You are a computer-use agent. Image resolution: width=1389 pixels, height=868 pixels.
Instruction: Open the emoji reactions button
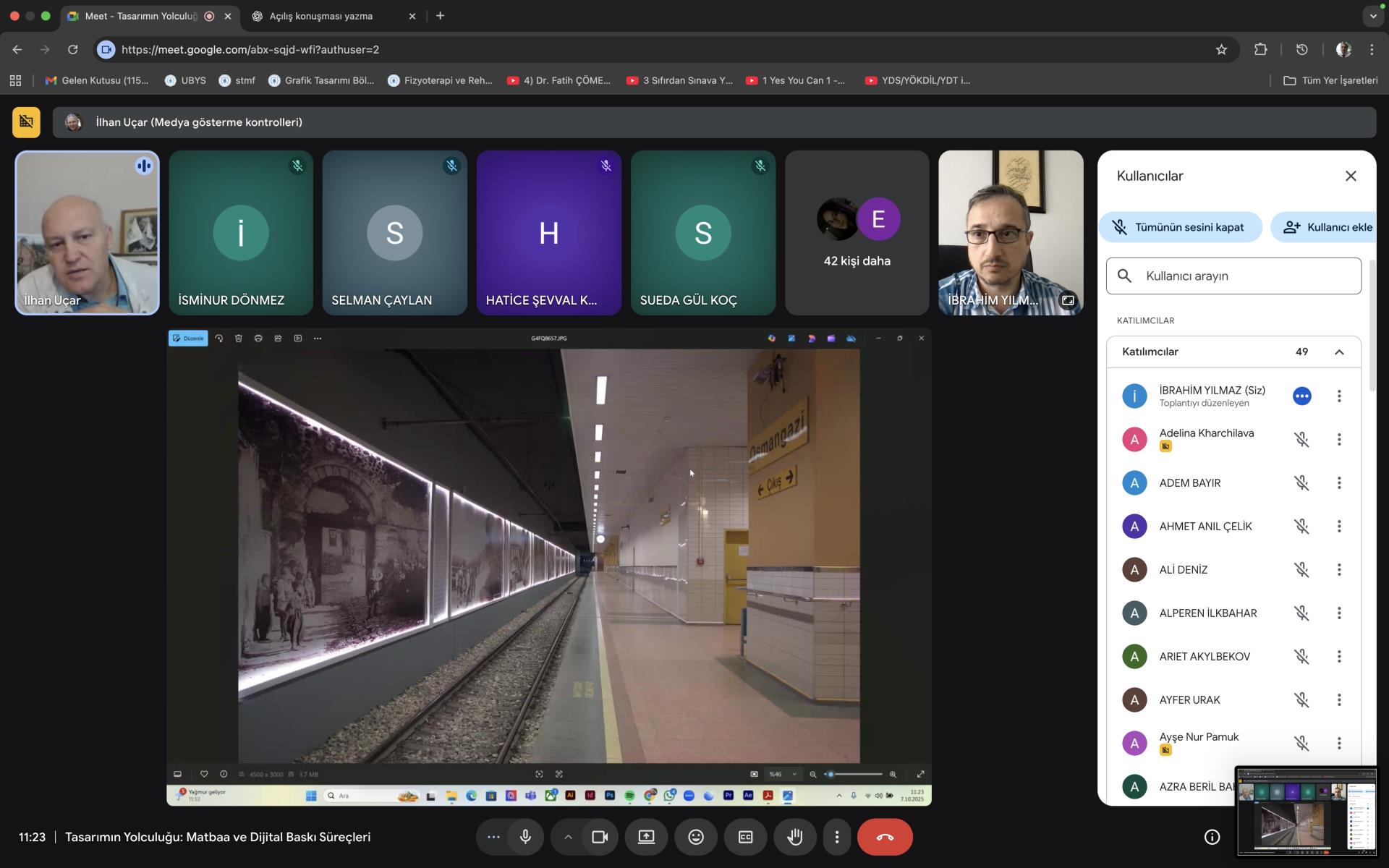[696, 837]
